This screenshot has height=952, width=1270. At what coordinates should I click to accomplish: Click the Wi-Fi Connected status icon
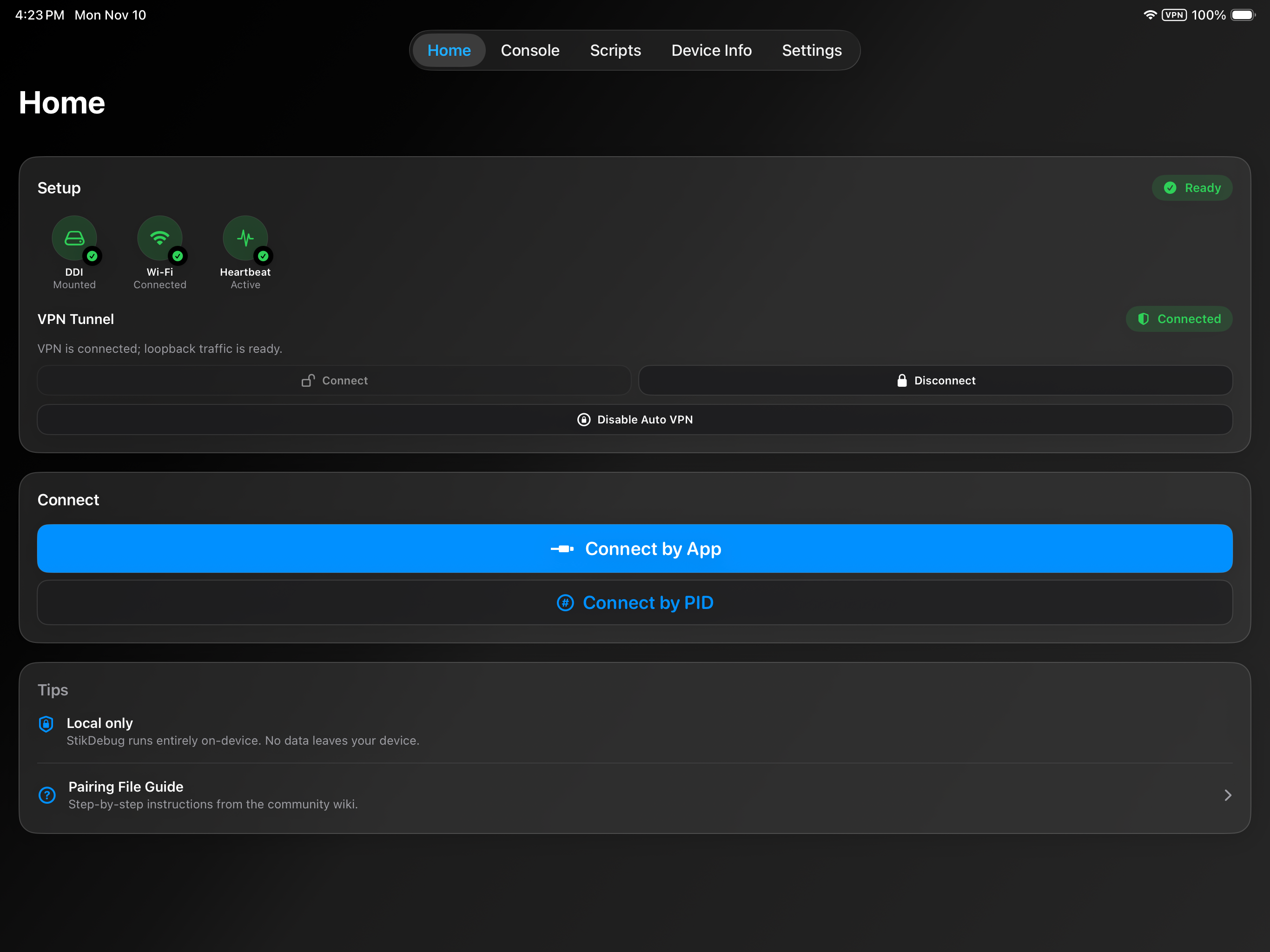[159, 238]
